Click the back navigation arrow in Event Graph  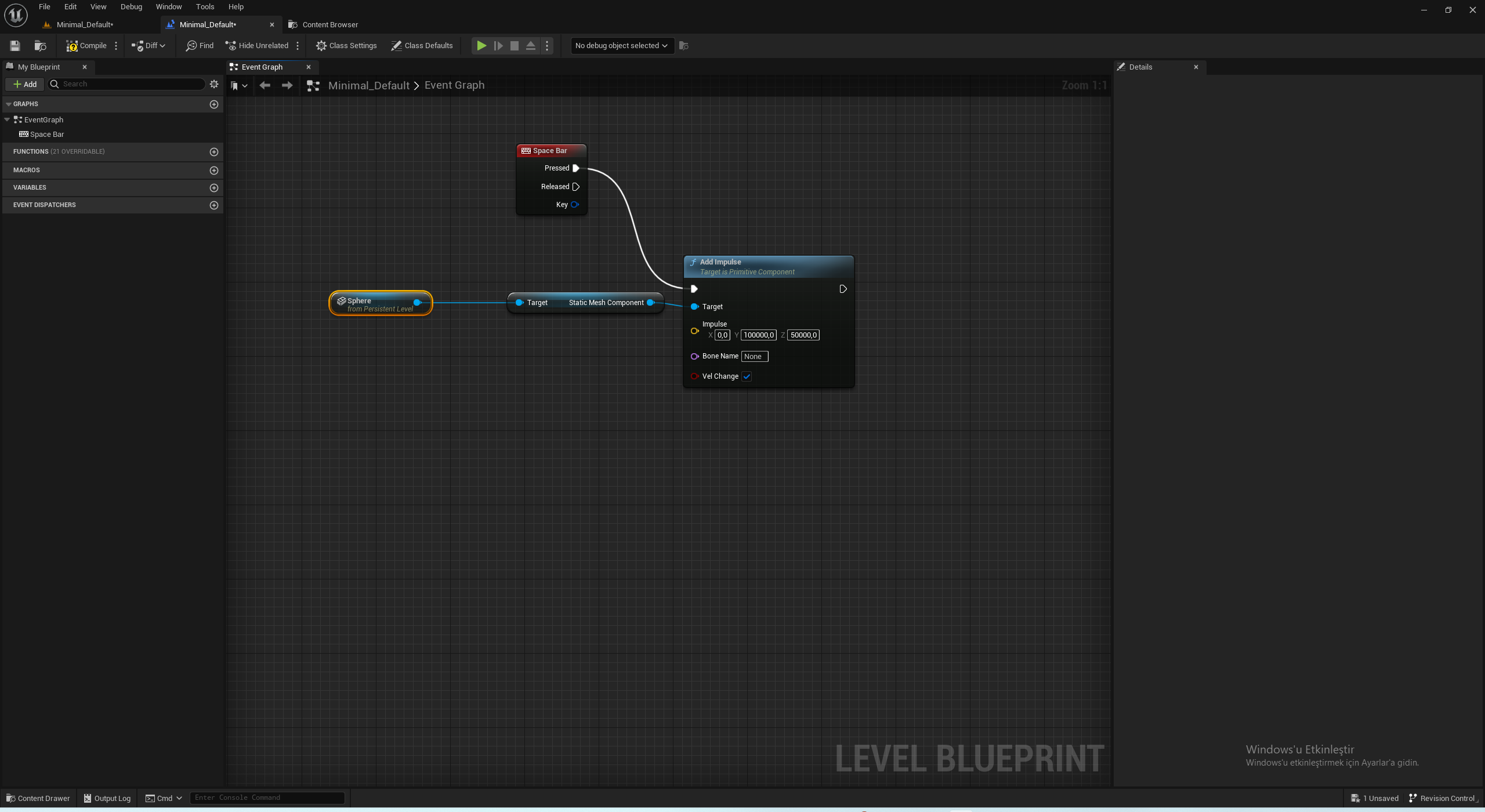coord(265,85)
